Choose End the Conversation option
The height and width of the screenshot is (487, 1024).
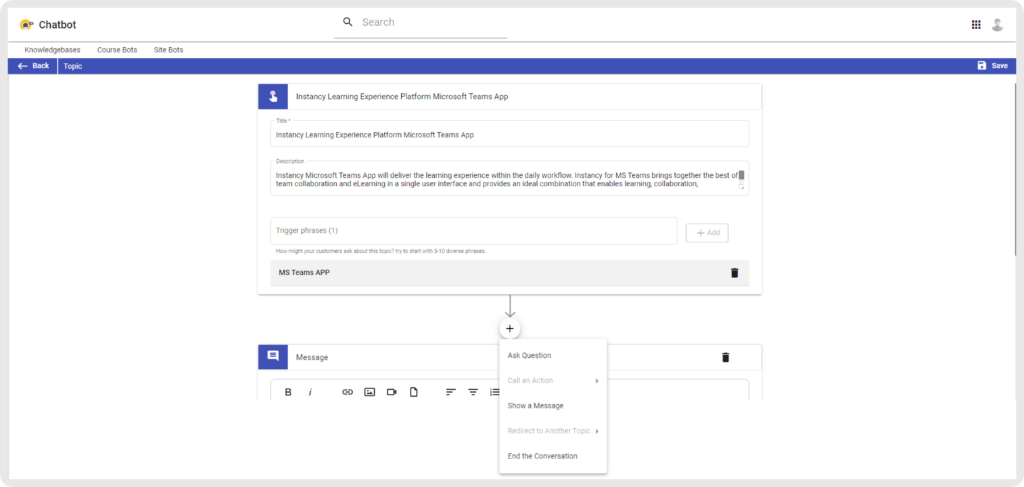[x=543, y=456]
